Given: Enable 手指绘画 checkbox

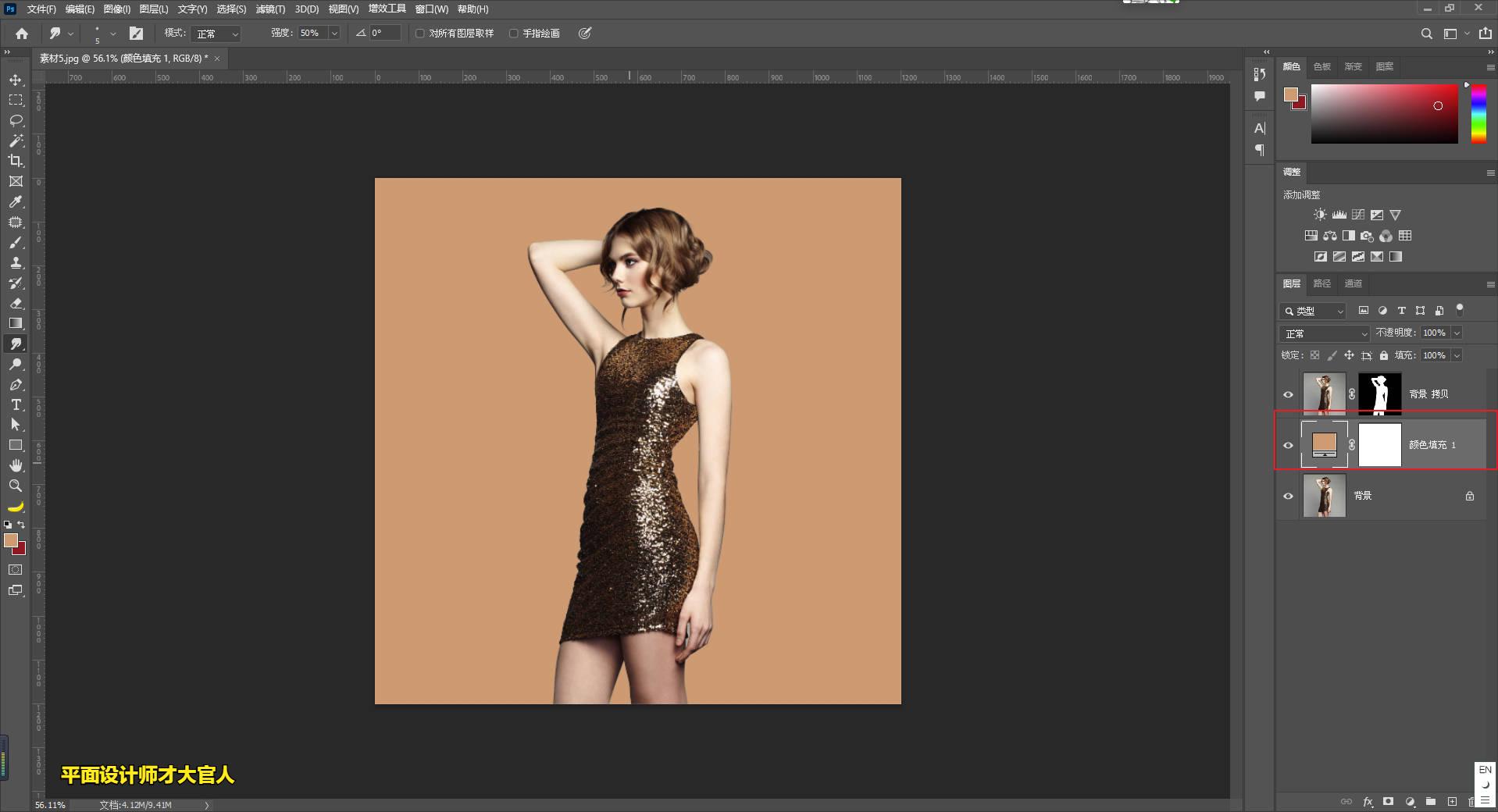Looking at the screenshot, I should tap(514, 34).
